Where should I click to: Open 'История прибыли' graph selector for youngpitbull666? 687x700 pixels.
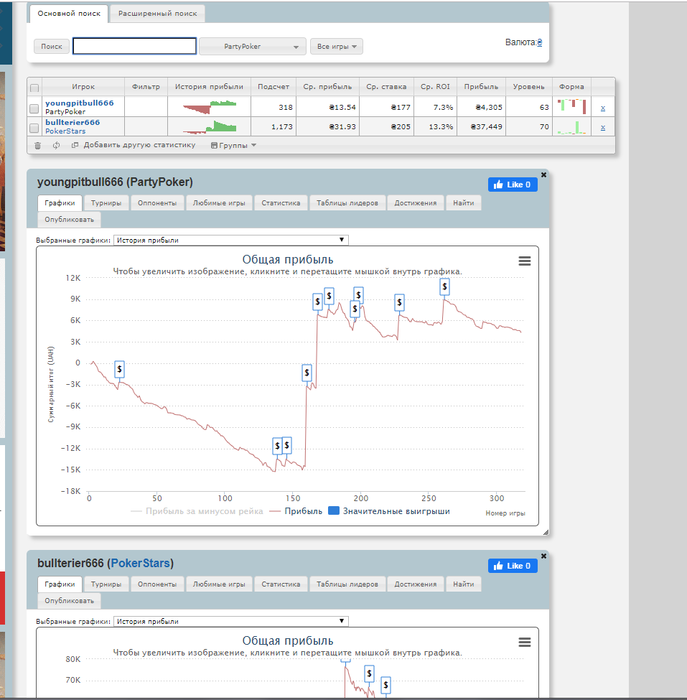pyautogui.click(x=231, y=240)
